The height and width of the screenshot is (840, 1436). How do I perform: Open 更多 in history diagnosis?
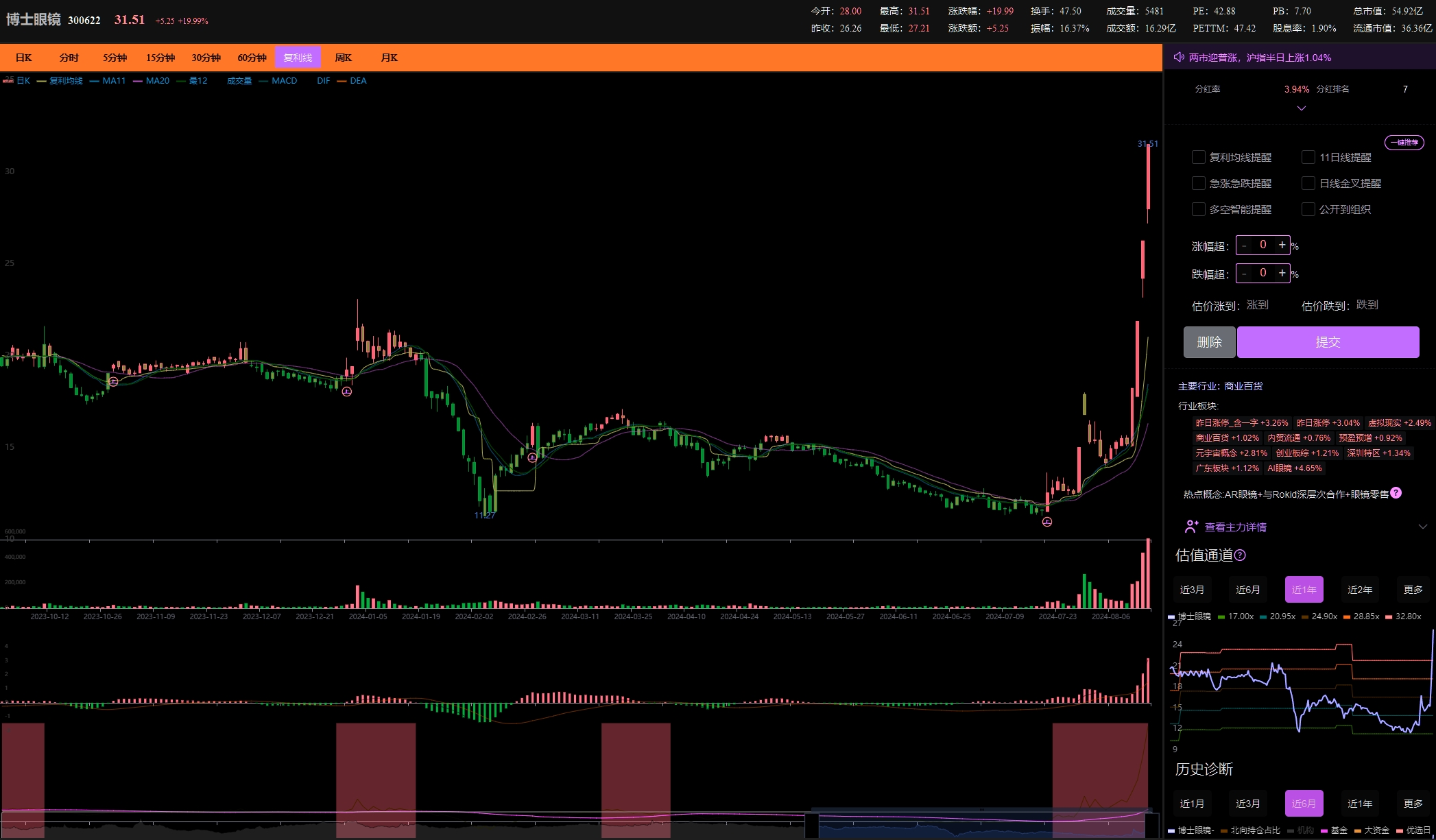click(x=1413, y=804)
